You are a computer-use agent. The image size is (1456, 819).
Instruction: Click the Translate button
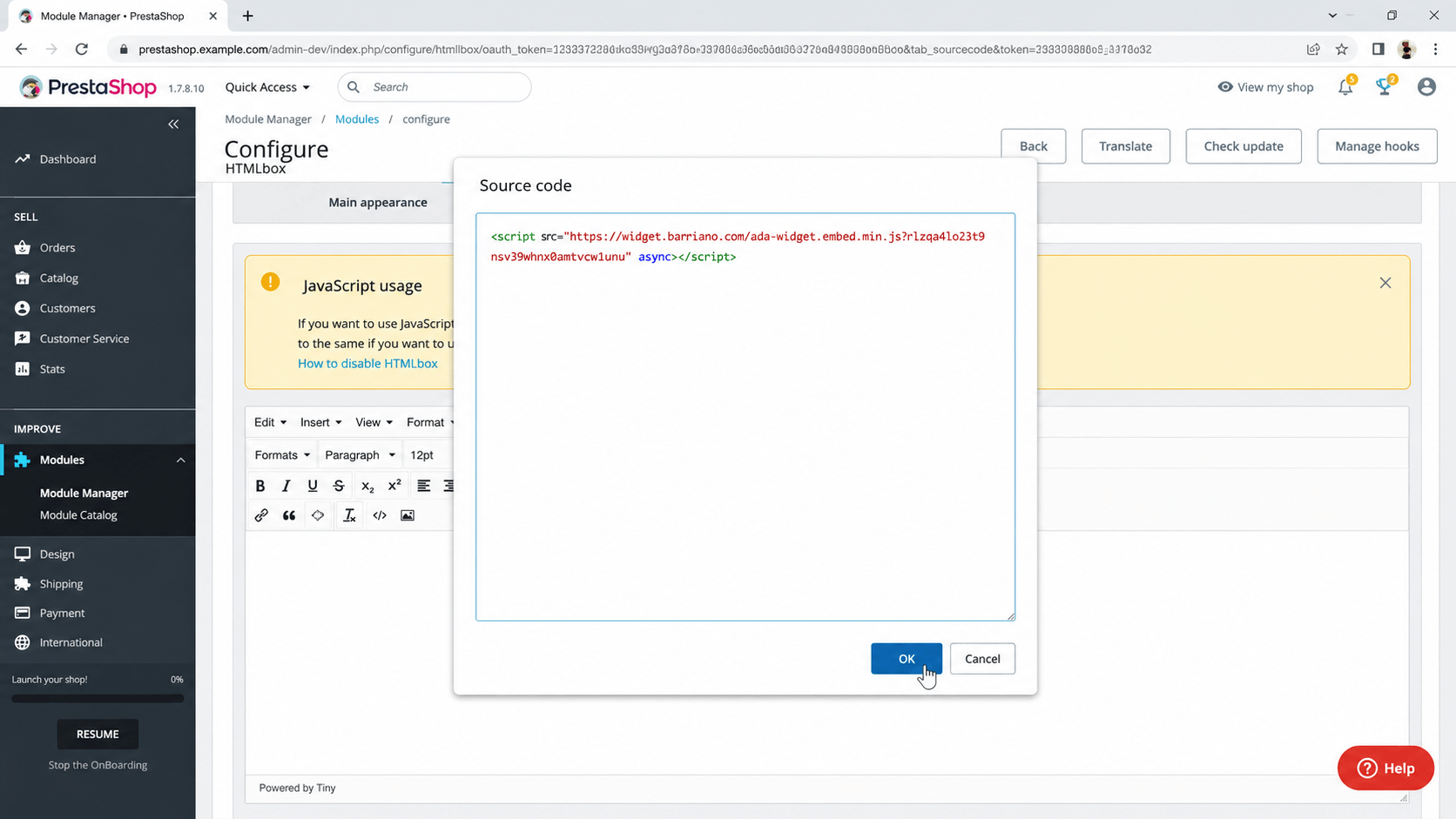(1125, 146)
